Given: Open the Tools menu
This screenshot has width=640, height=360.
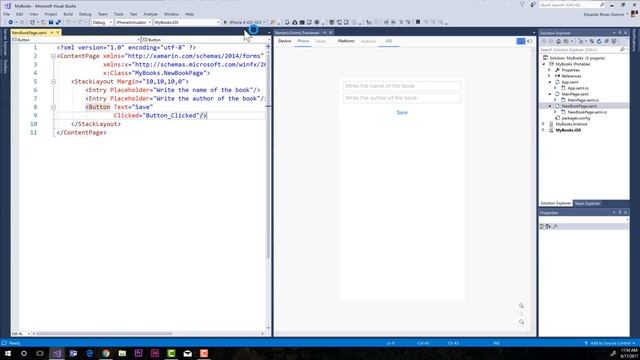Looking at the screenshot, I should [x=118, y=14].
